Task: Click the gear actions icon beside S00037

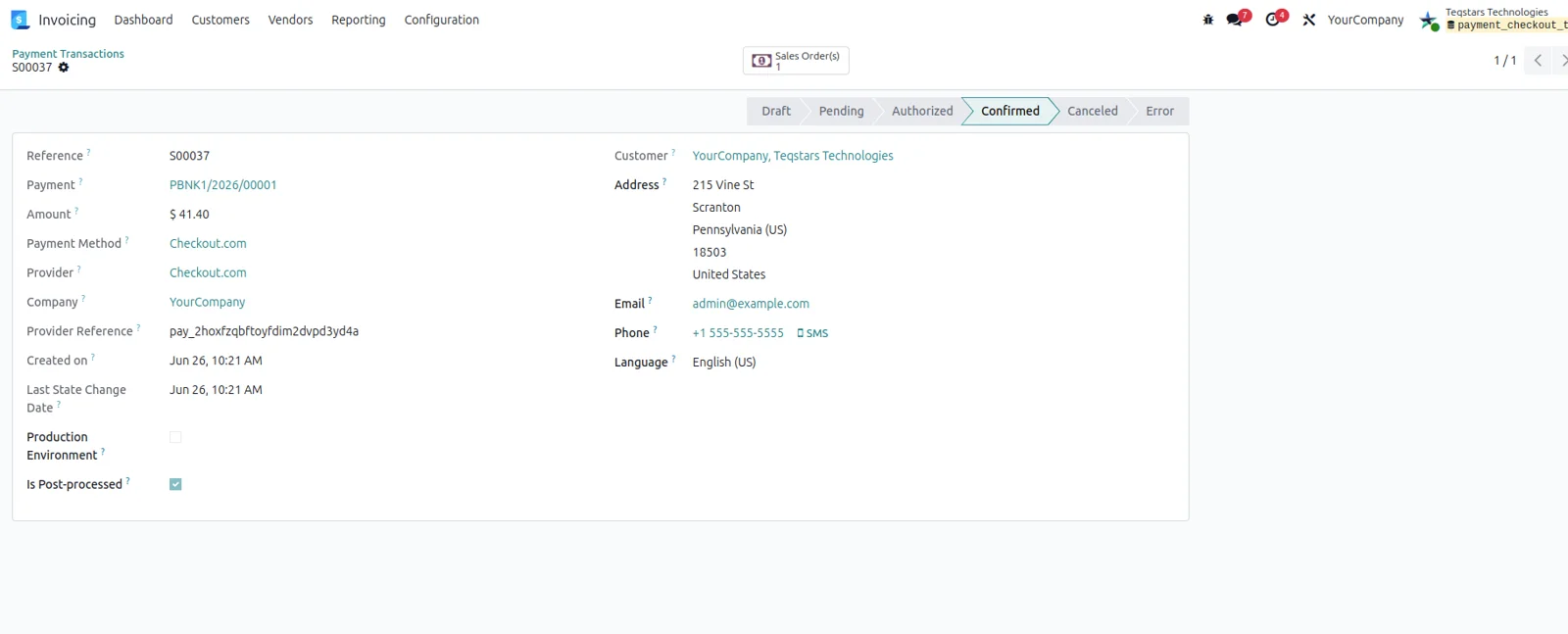Action: (x=64, y=68)
